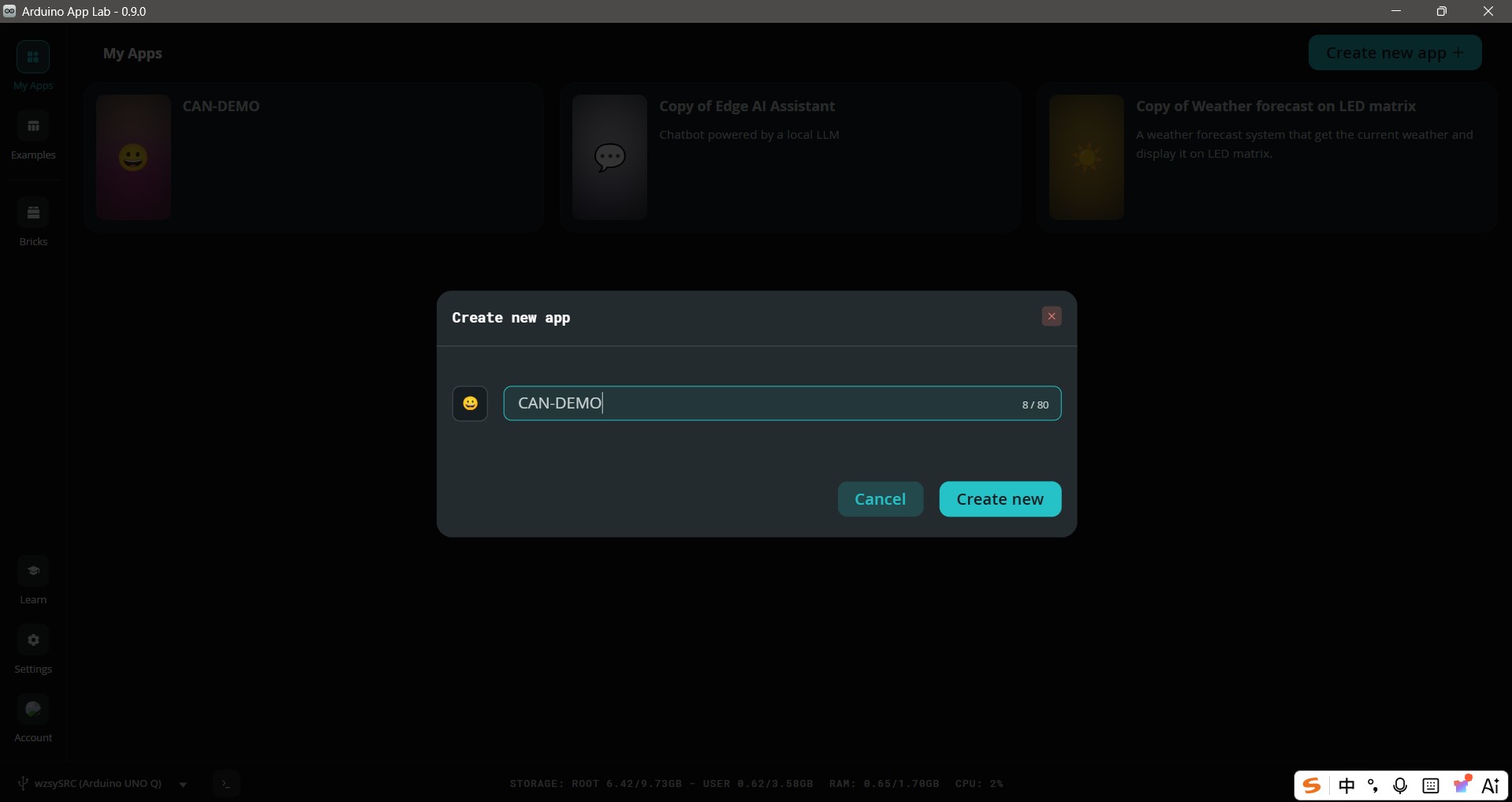Click the My Apps page heading
This screenshot has width=1512, height=802.
[x=132, y=54]
